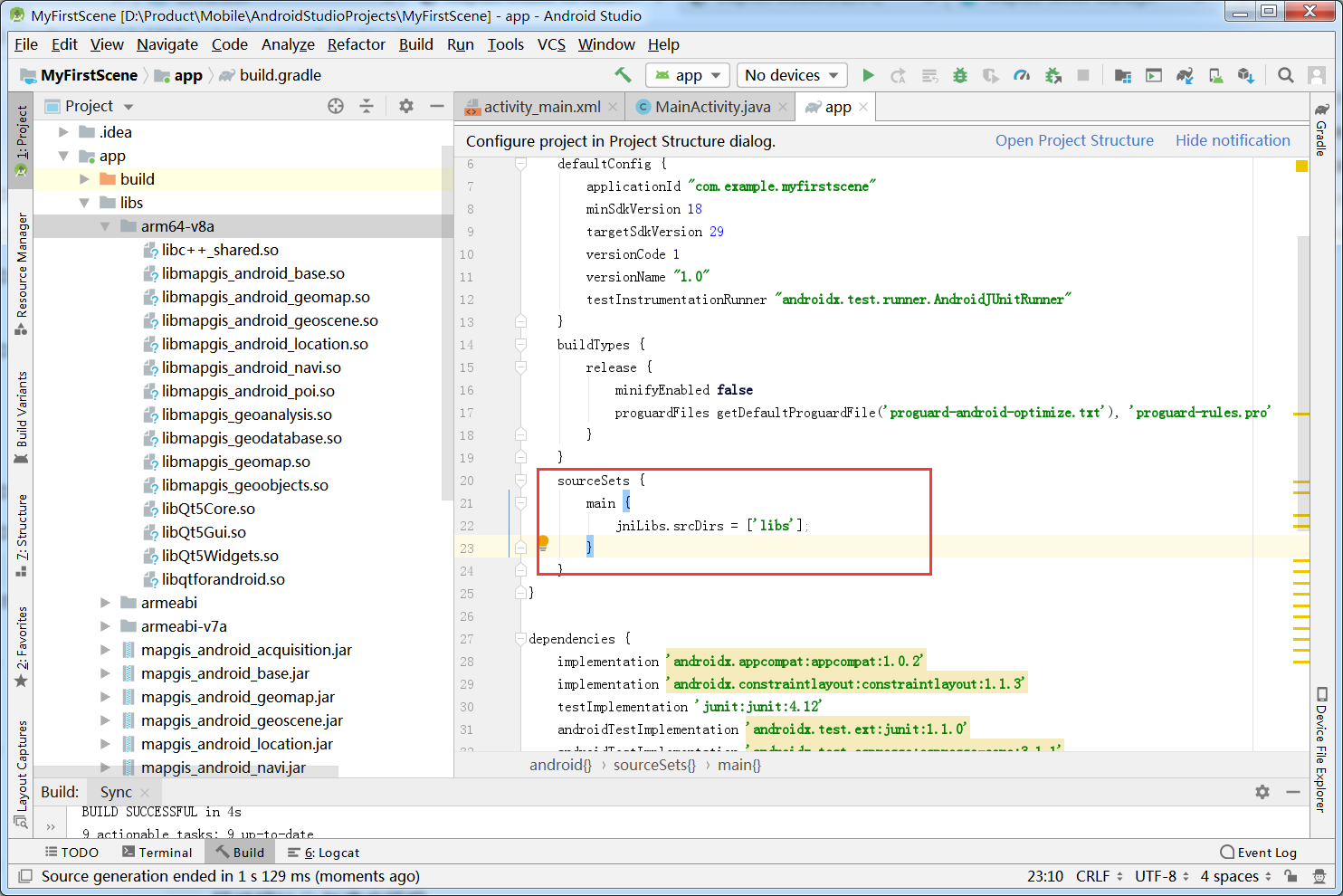Toggle the 2: Favorites side tab
Image resolution: width=1343 pixels, height=896 pixels.
(x=21, y=646)
